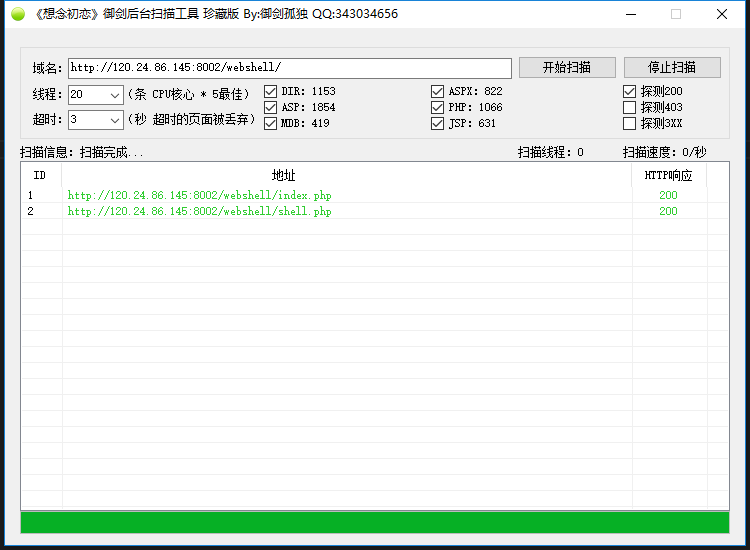The width and height of the screenshot is (750, 550).
Task: Close the scanner tool window
Action: point(721,14)
